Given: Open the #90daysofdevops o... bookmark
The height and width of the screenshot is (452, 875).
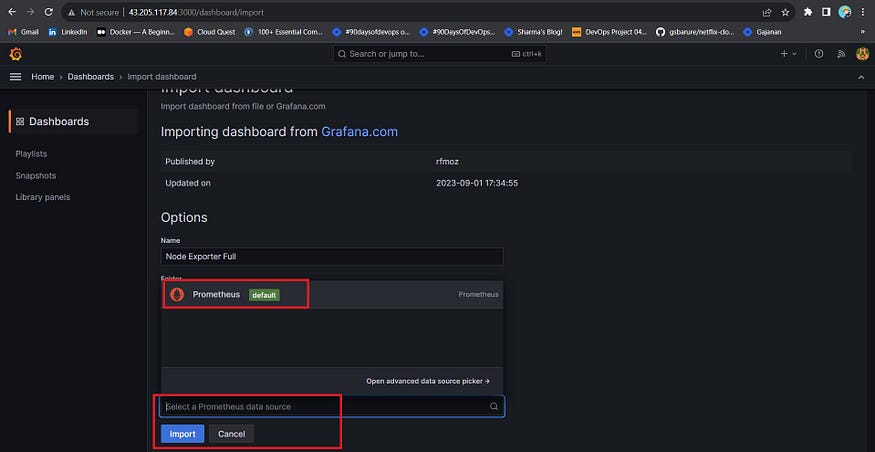Looking at the screenshot, I should (x=371, y=32).
